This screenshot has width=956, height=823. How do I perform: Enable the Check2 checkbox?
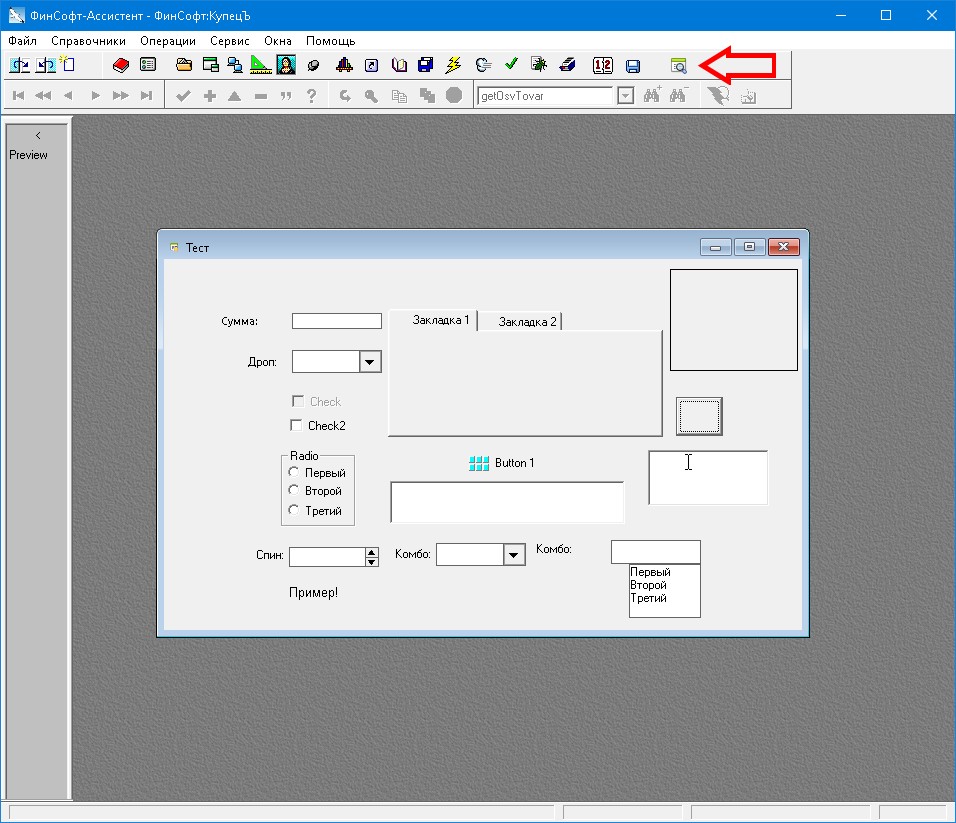point(296,425)
